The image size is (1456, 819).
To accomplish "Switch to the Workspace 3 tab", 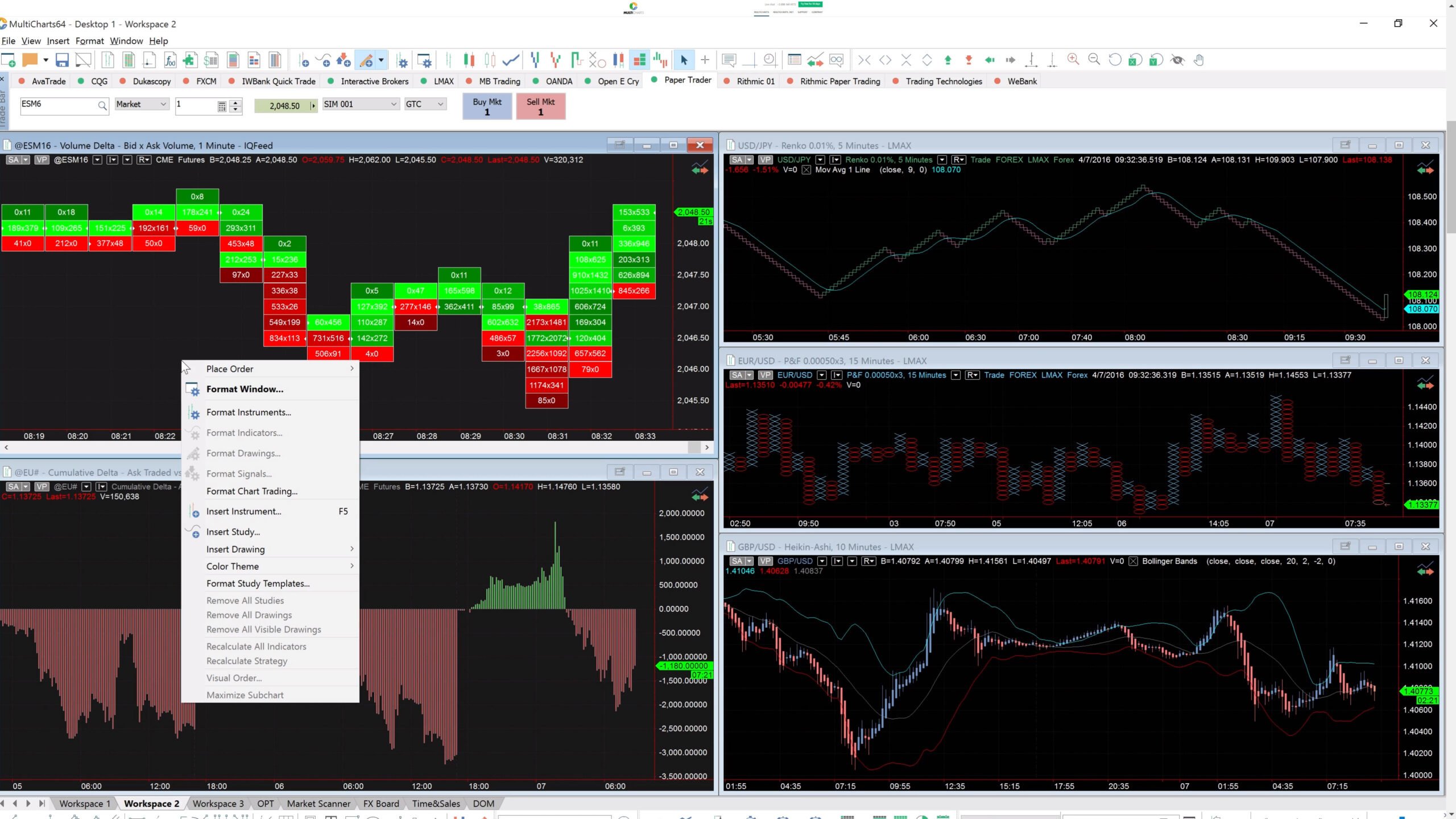I will coord(218,803).
